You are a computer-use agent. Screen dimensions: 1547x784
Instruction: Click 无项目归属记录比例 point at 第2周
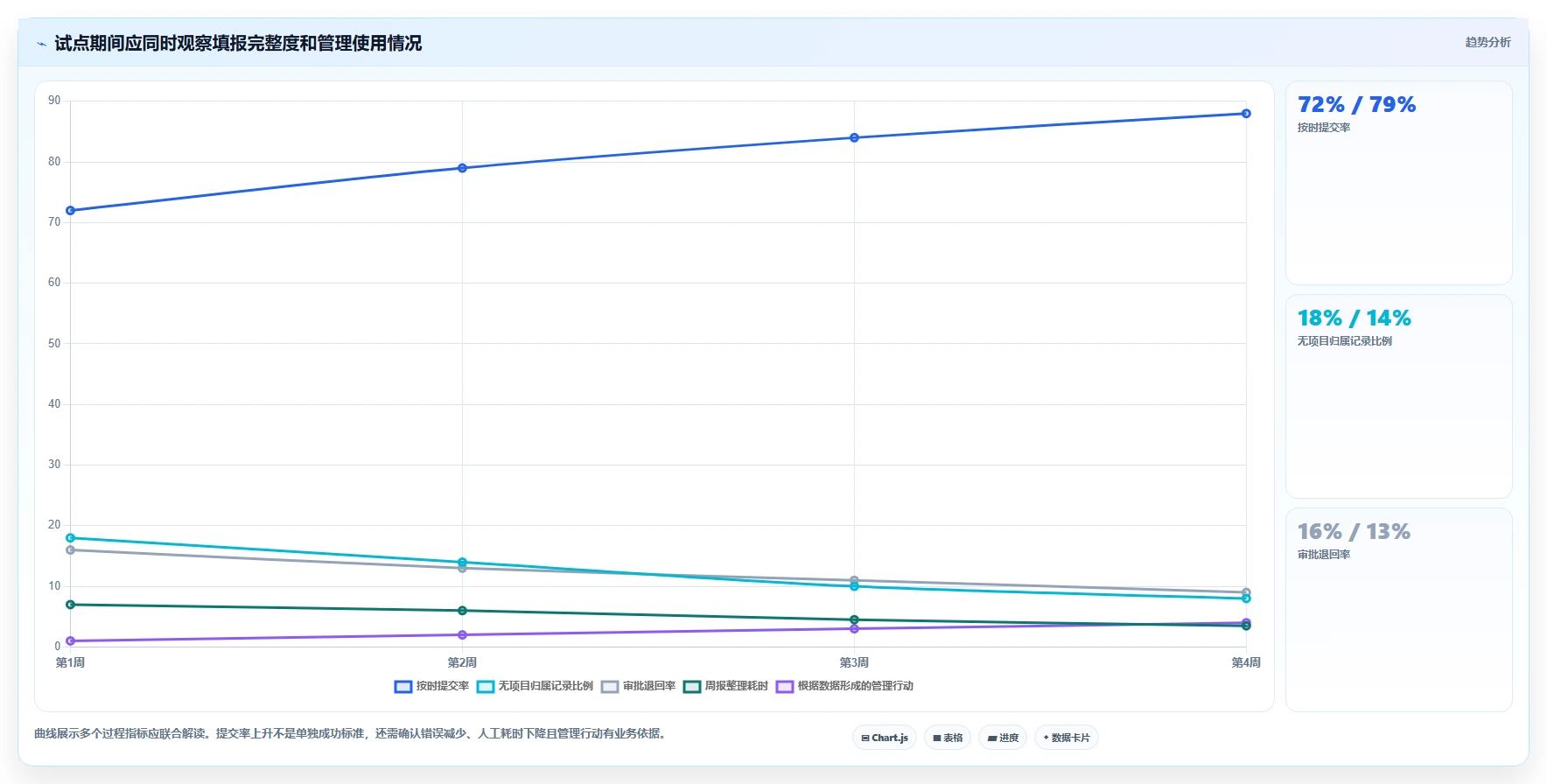[462, 563]
